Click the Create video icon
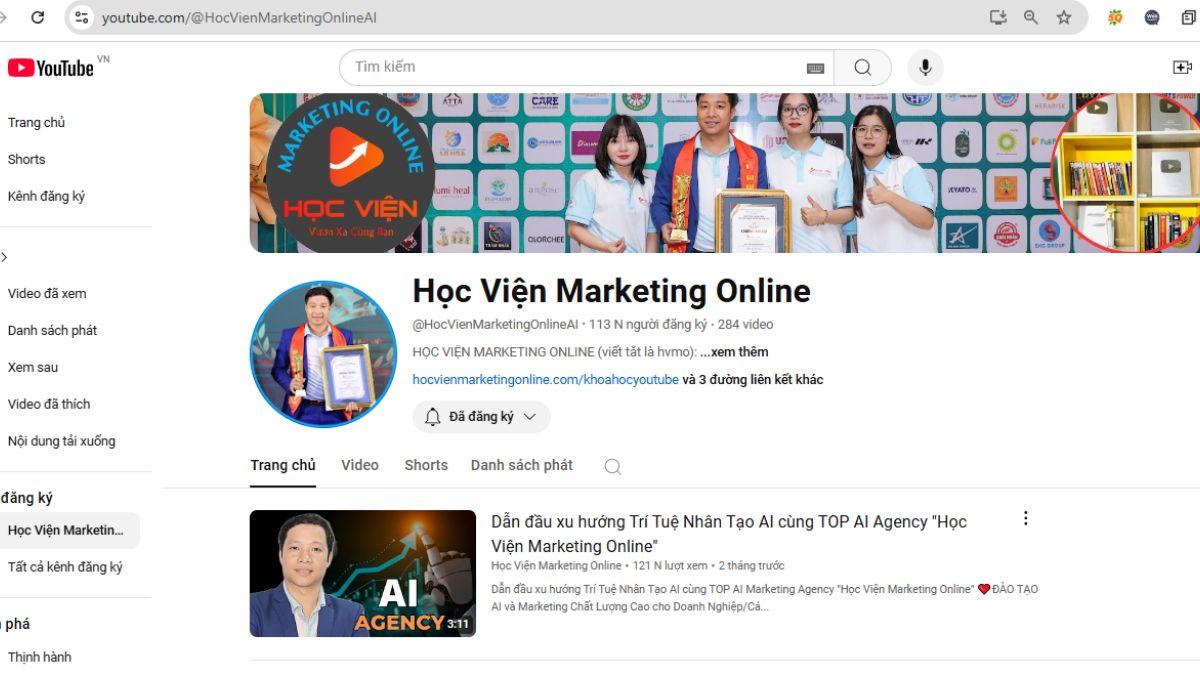 1182,67
